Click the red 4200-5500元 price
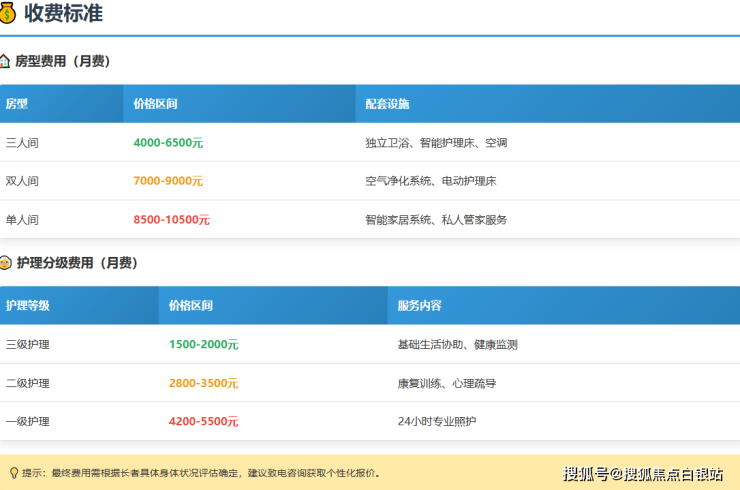The height and width of the screenshot is (490, 740). (x=203, y=421)
